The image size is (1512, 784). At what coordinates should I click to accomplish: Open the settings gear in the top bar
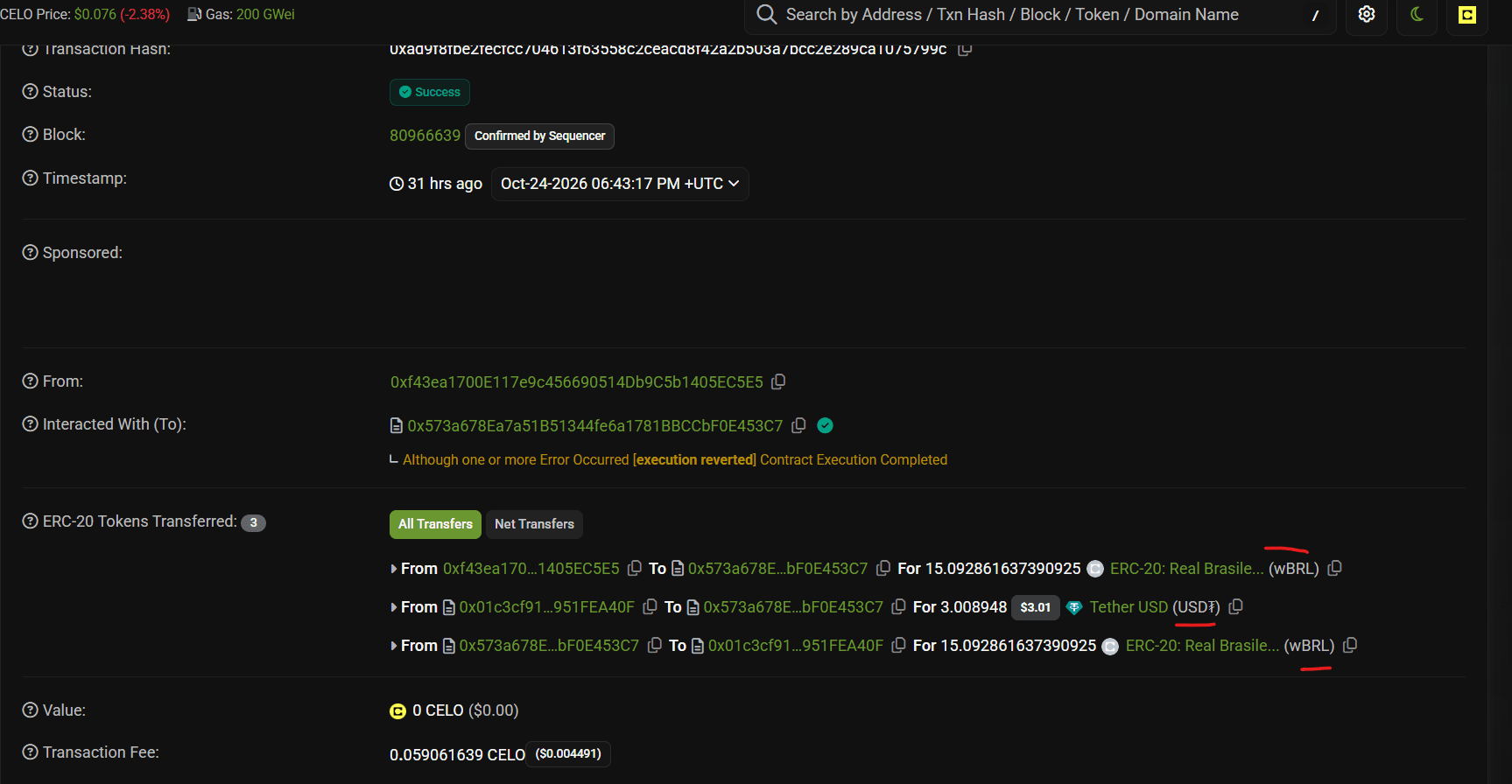pos(1367,14)
